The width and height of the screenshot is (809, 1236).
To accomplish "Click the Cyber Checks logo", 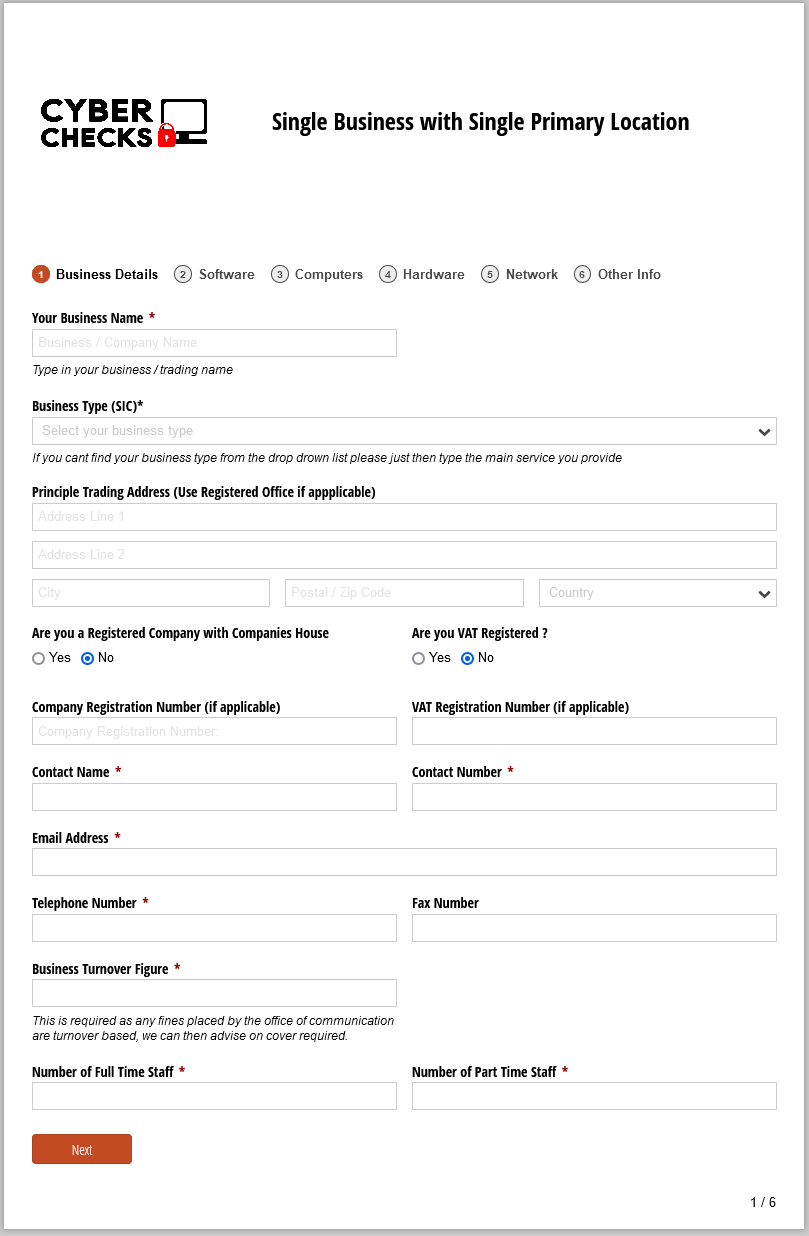I will [x=124, y=123].
